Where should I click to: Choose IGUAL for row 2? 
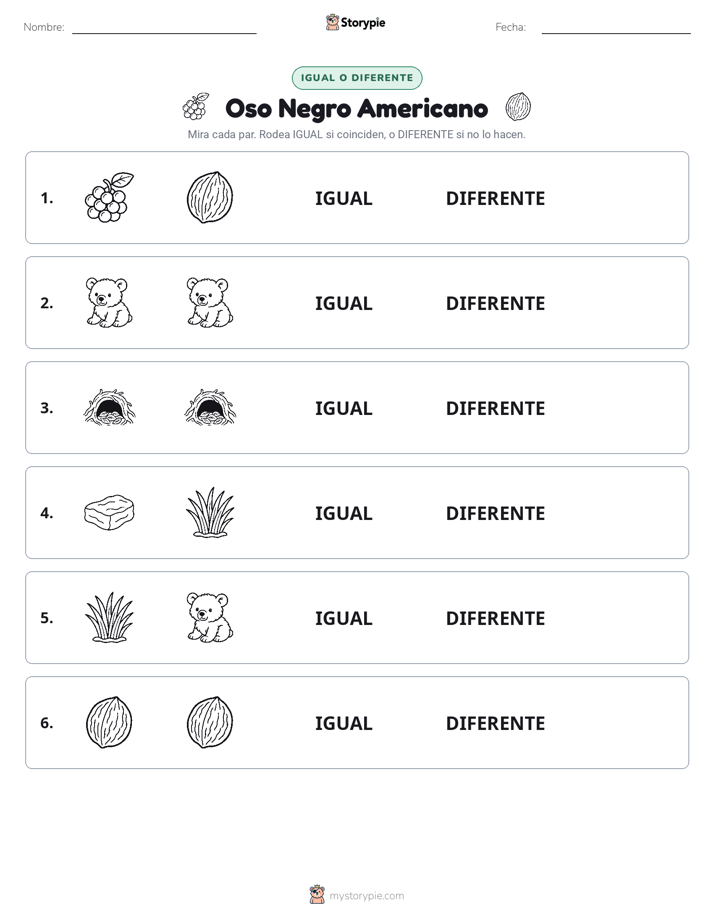click(x=343, y=303)
